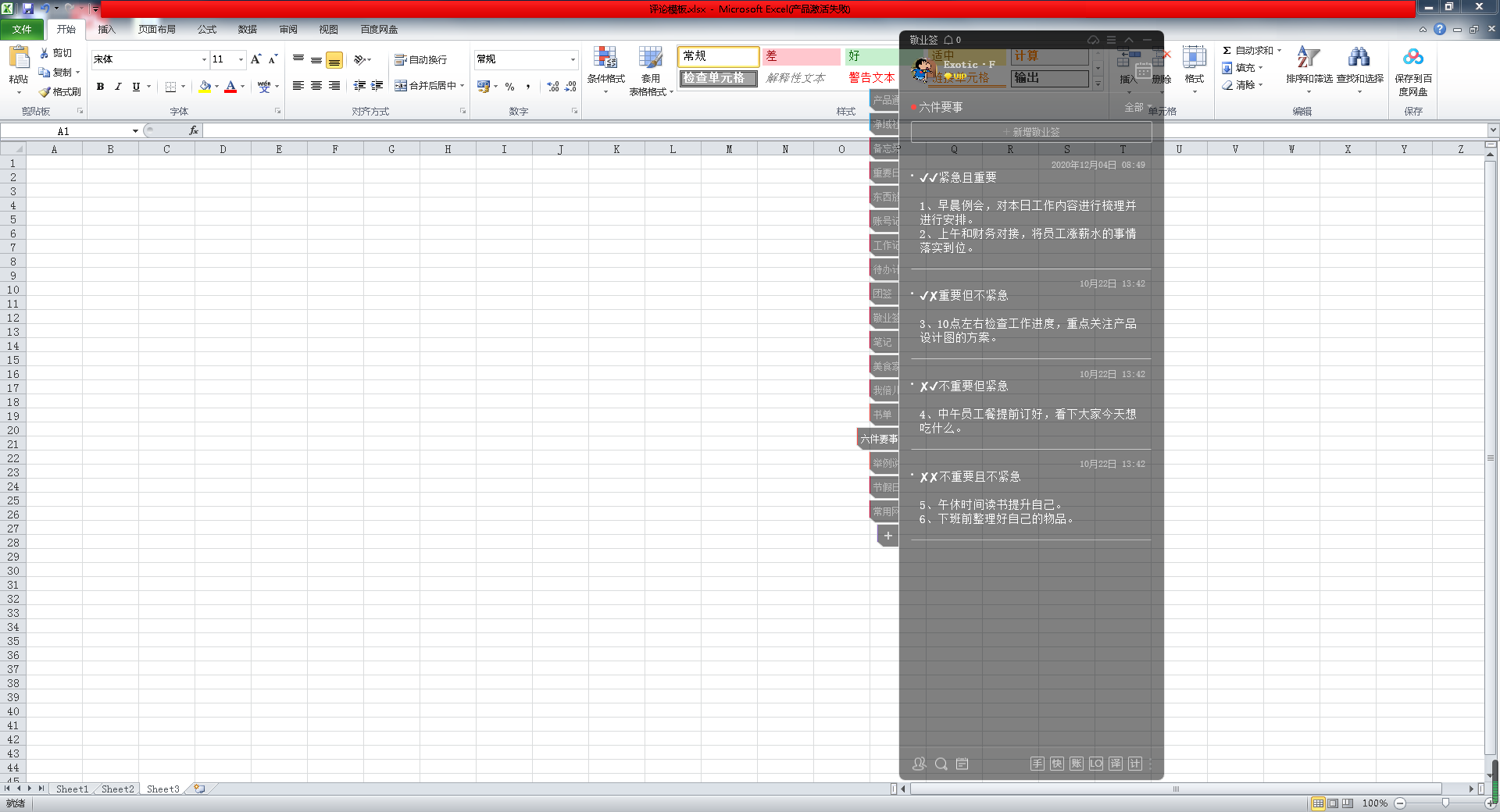
Task: Click cell A1
Action: coord(54,163)
